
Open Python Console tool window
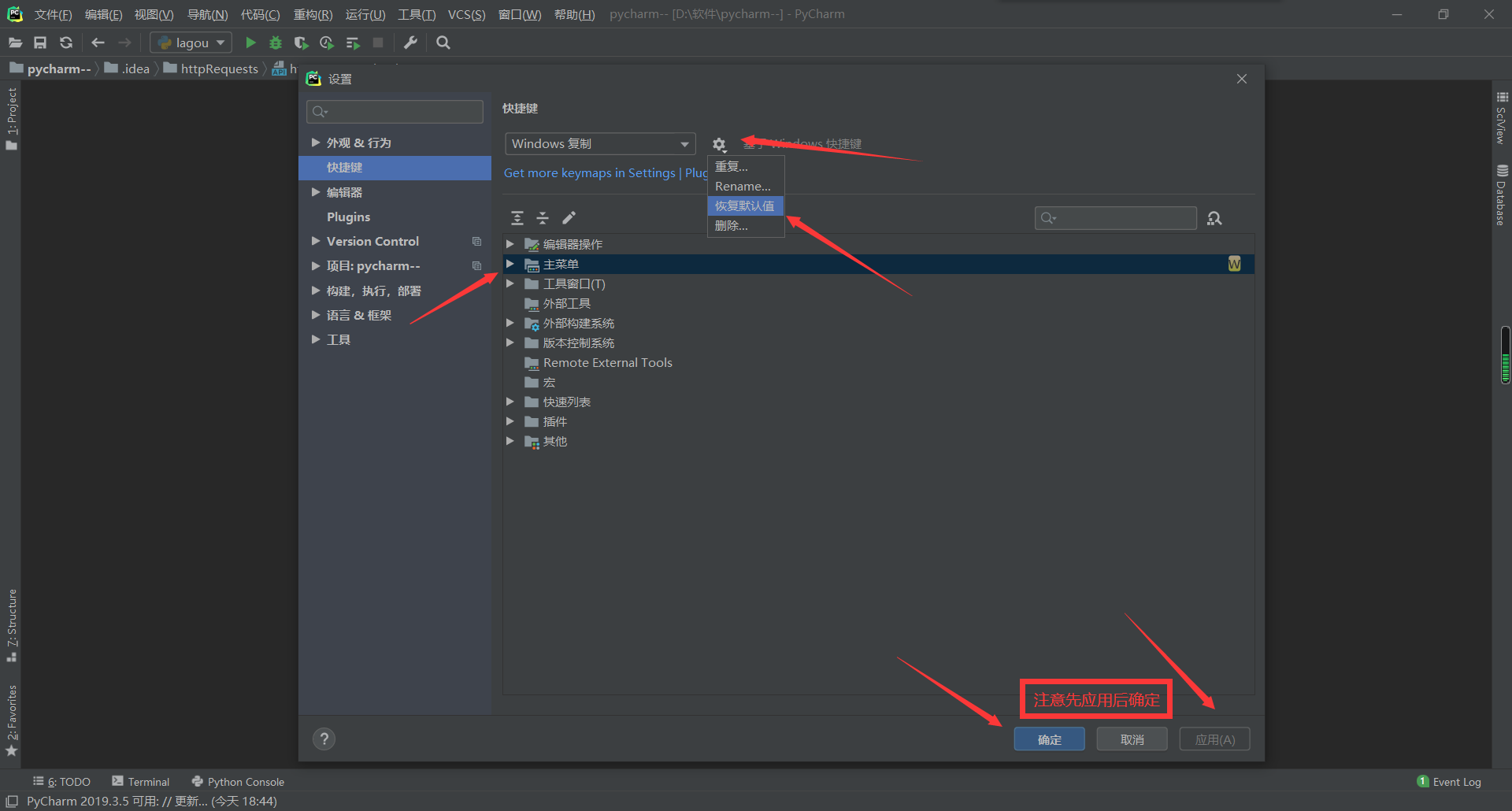pos(238,782)
